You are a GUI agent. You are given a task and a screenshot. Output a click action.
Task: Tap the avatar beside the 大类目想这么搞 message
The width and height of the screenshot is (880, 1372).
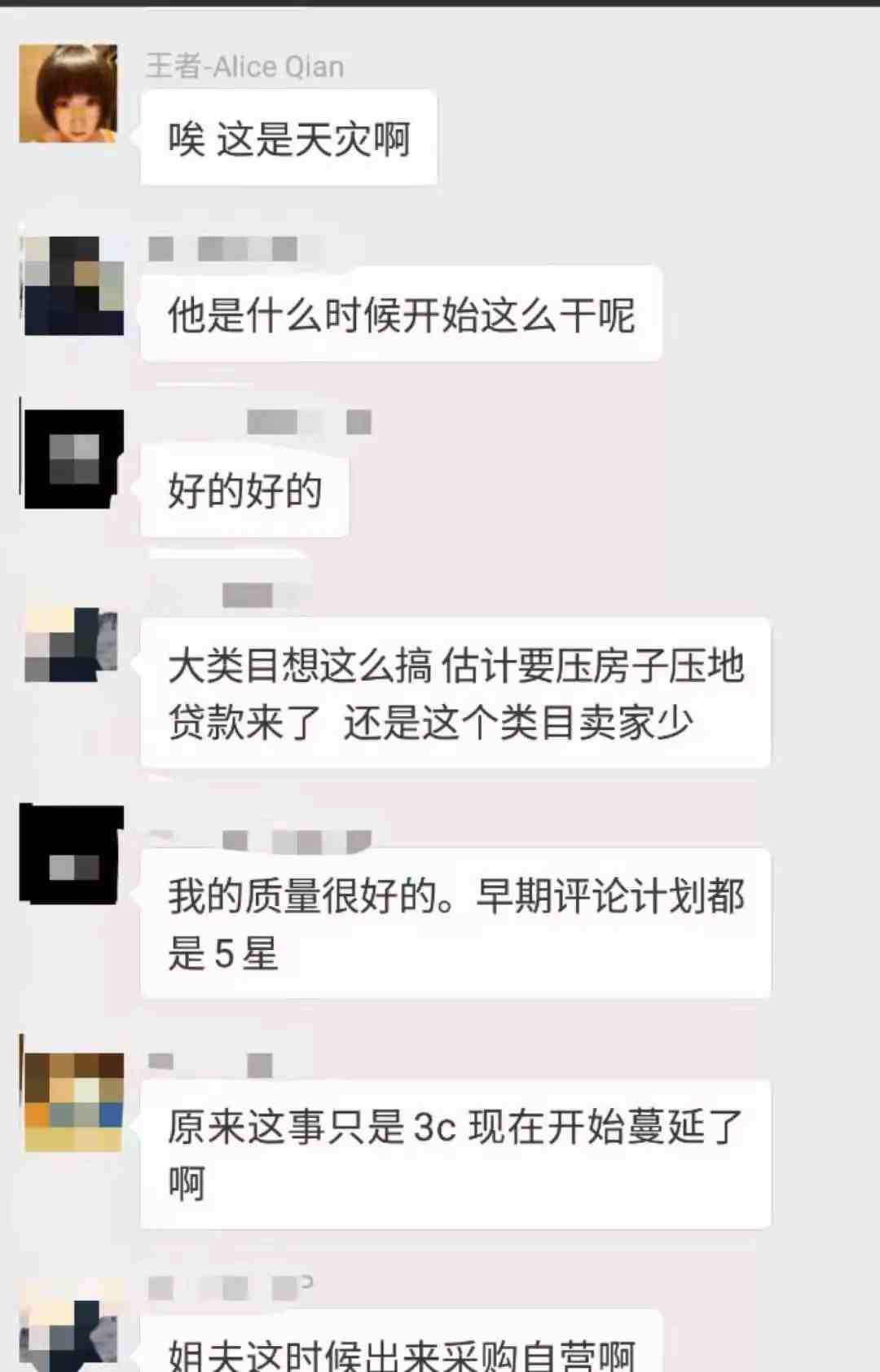click(x=72, y=644)
